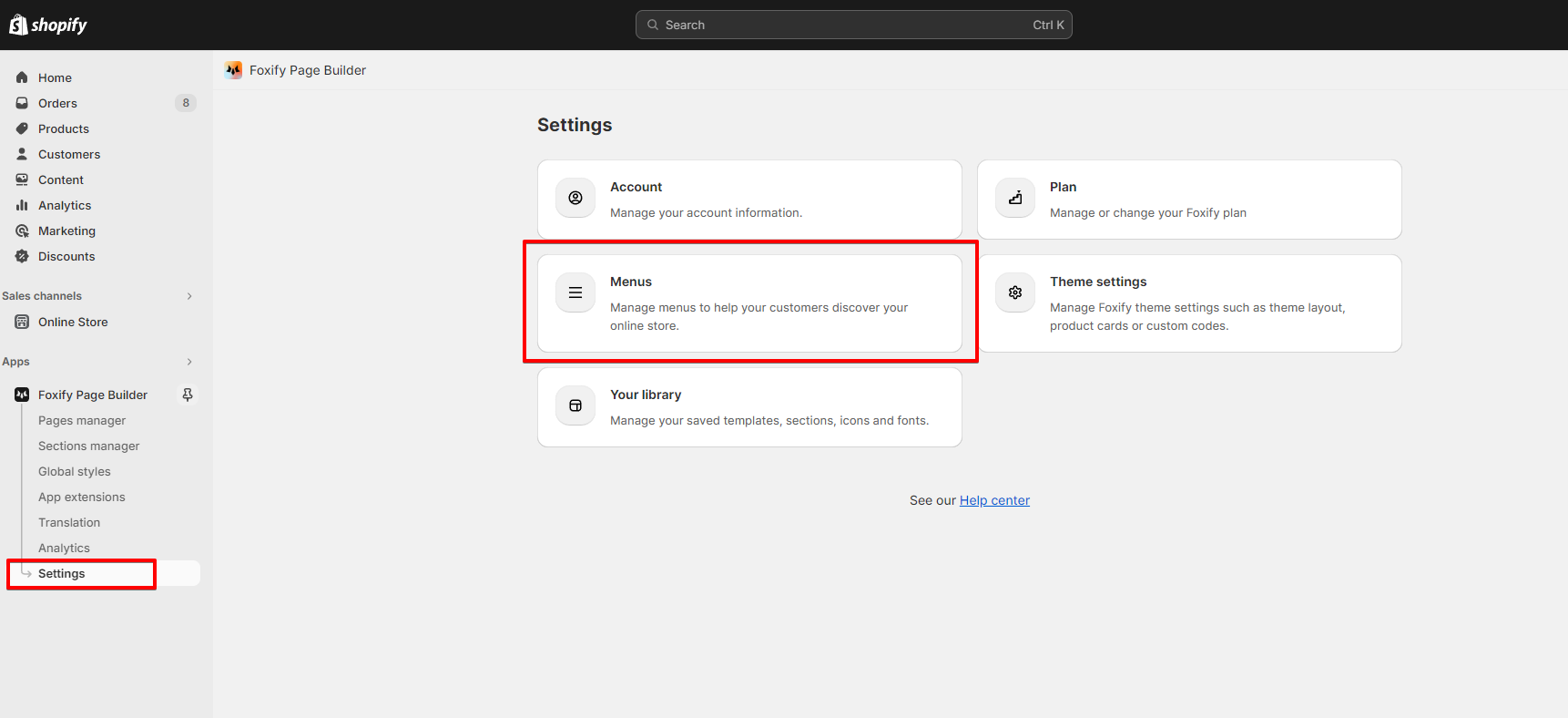Click 'Manage Foxify theme settings' description
1568x718 pixels.
pos(1197,316)
